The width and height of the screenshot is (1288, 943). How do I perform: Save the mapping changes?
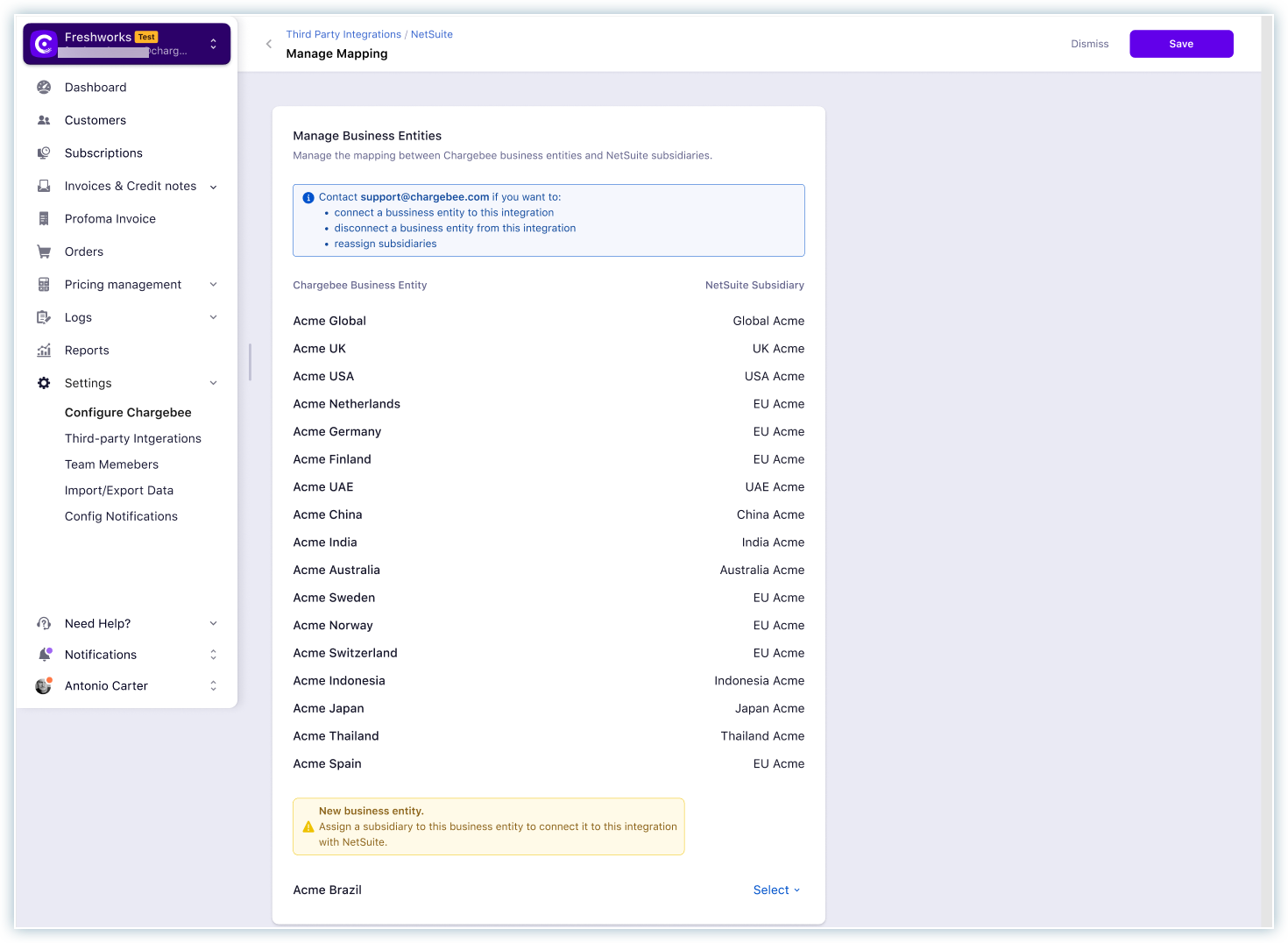tap(1181, 44)
